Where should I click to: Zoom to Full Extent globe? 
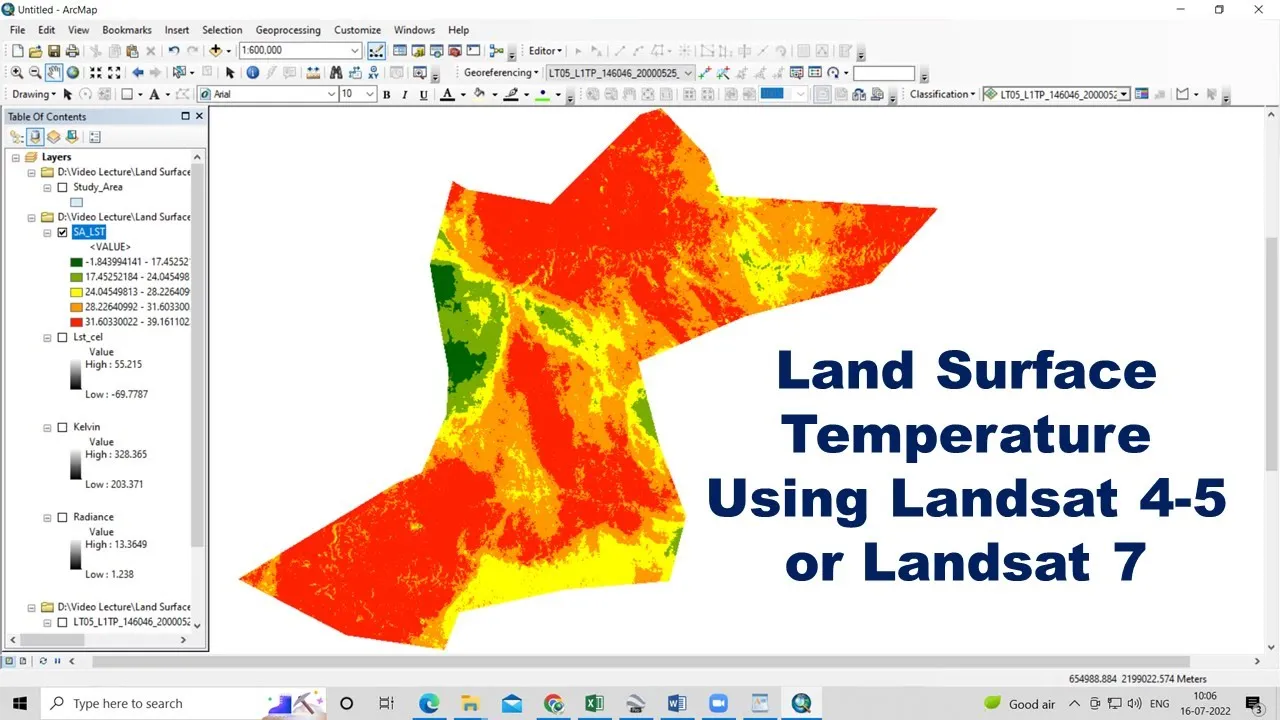coord(73,72)
